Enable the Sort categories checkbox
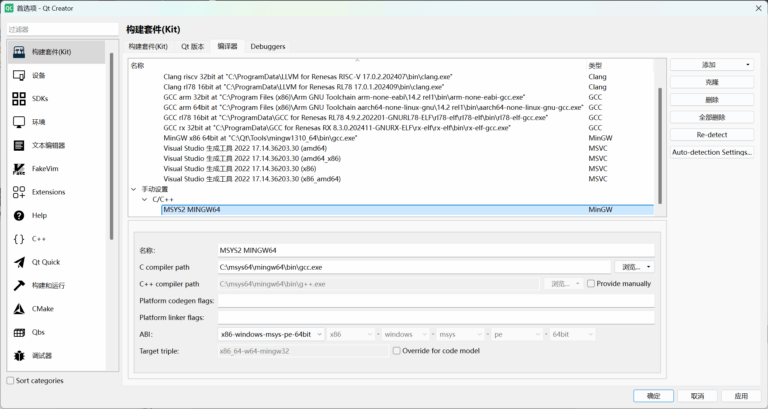Screen dimensions: 768x409 10,381
